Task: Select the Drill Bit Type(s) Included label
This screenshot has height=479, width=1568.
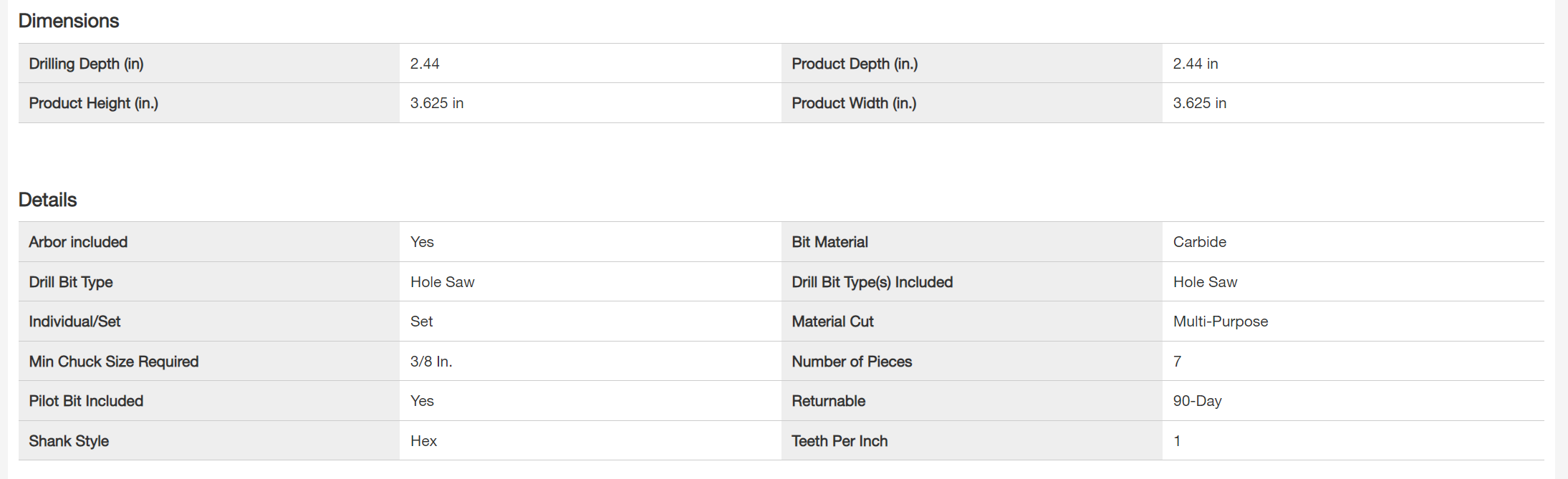Action: click(x=872, y=282)
